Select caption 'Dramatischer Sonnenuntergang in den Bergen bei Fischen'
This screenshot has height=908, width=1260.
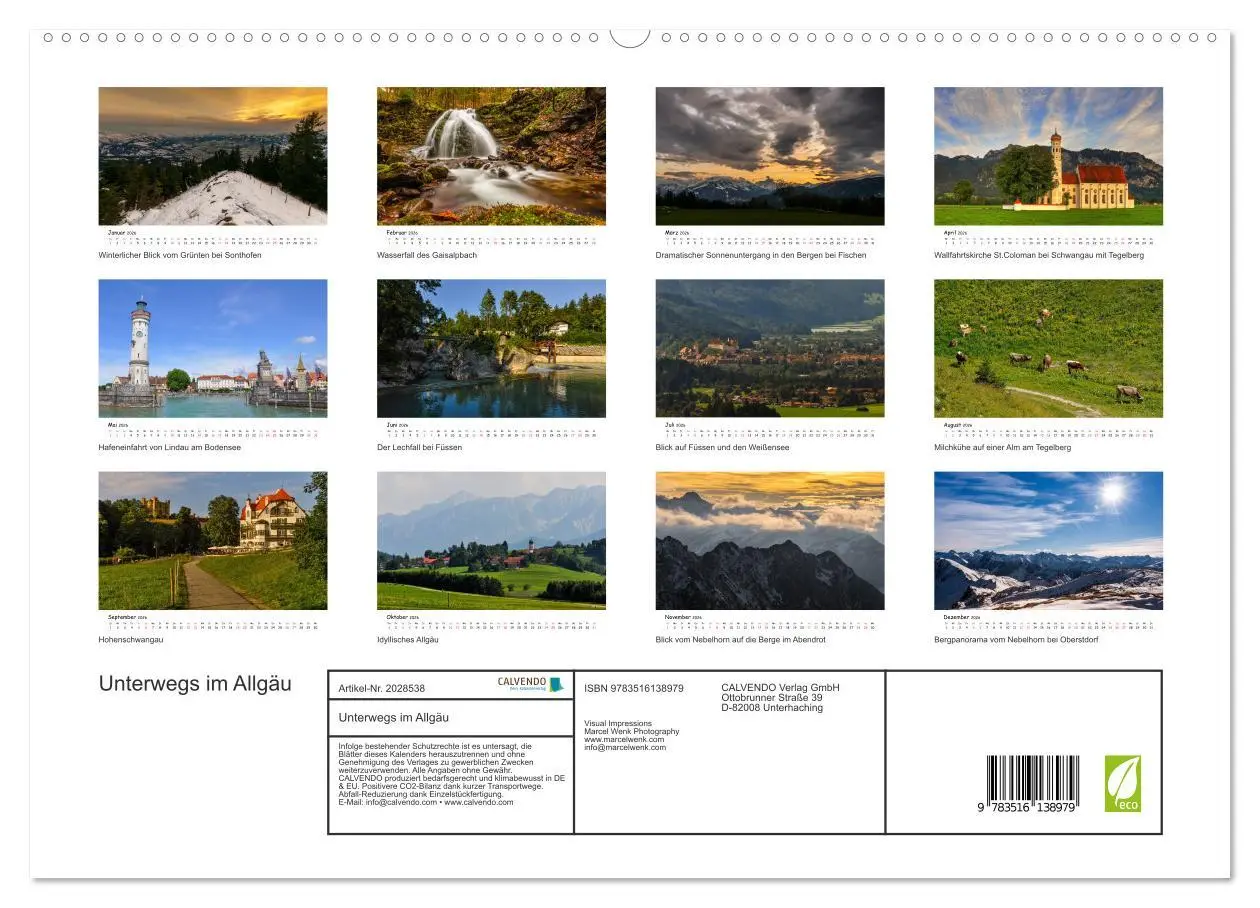pyautogui.click(x=761, y=255)
